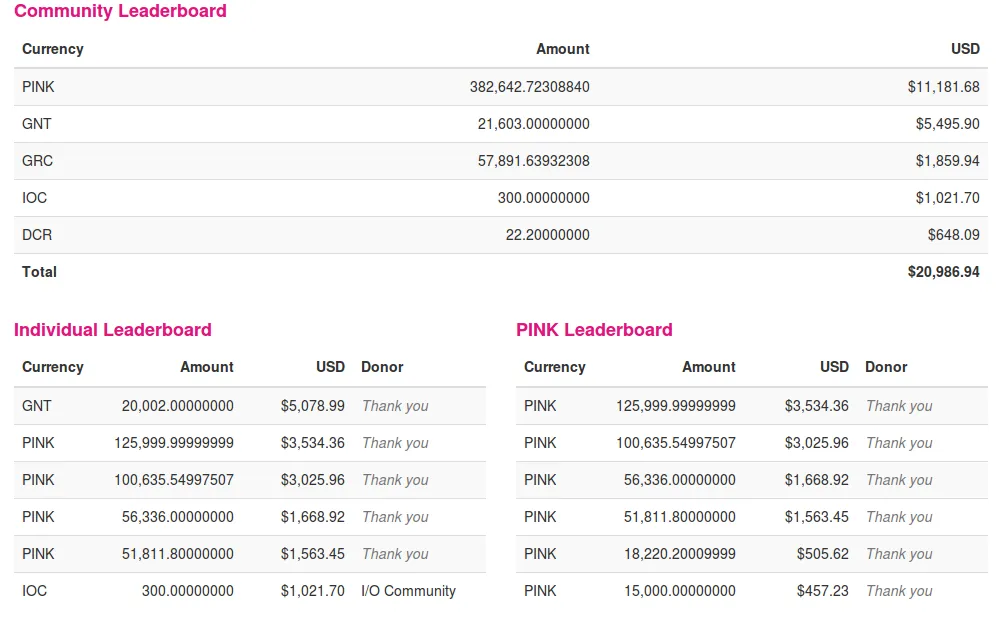Select the Individual Leaderboard heading
This screenshot has width=1000, height=623.
113,330
